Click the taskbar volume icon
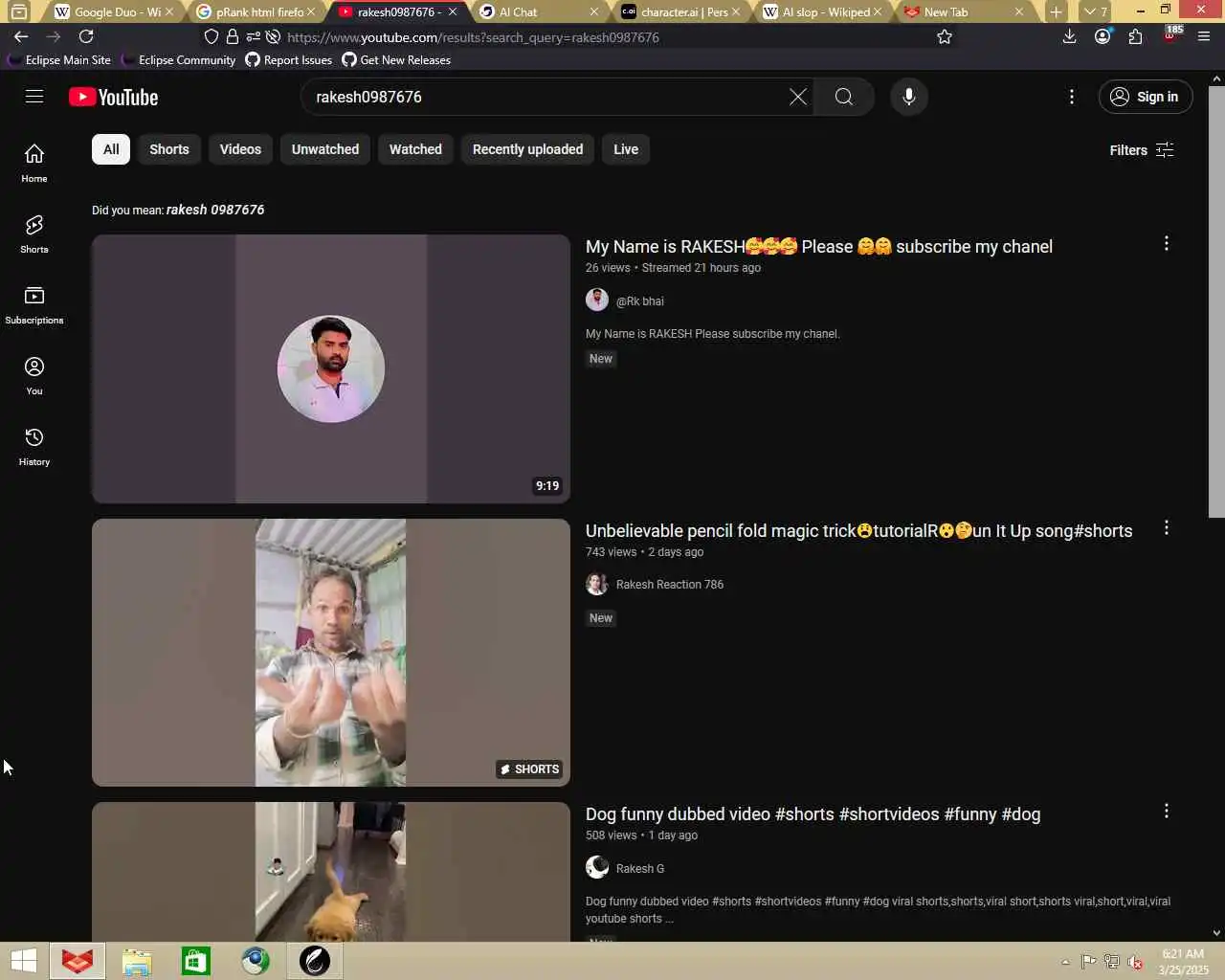 point(1135,962)
